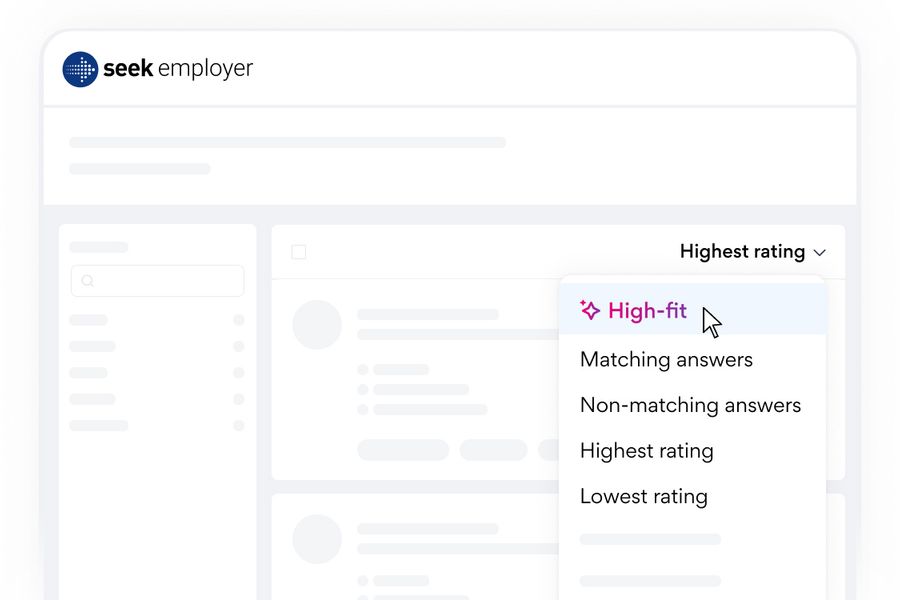Select Matching answers from the sort list

click(x=666, y=359)
